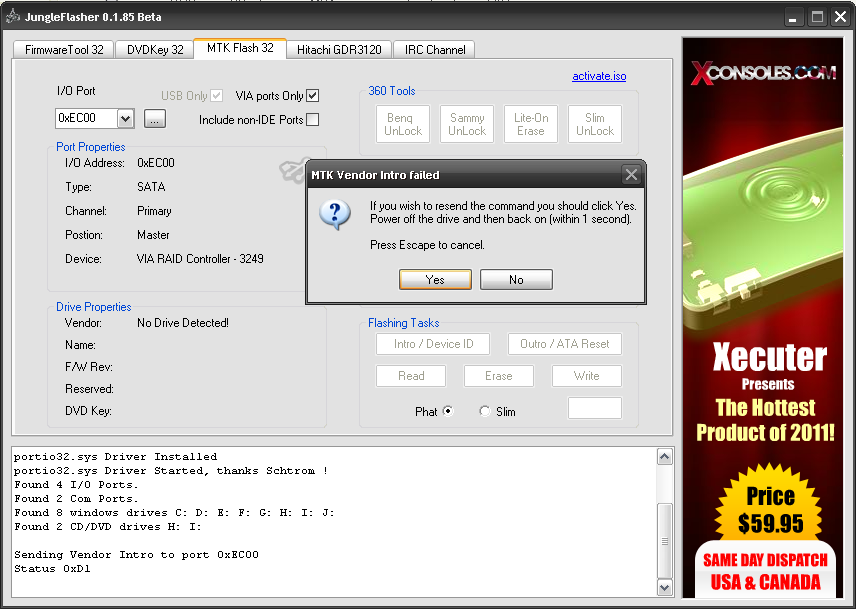The image size is (856, 609).
Task: Click the Xconsoles Xecuter advertisement banner
Action: [x=762, y=317]
